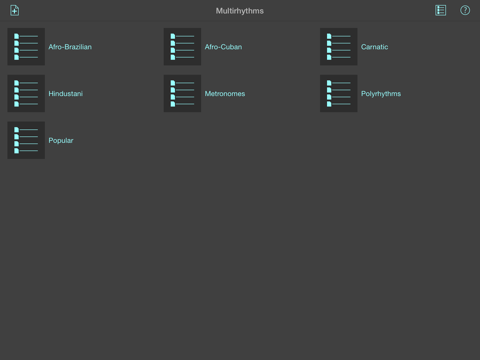Viewport: 480px width, 360px height.
Task: Select the Hindustani label
Action: point(66,94)
